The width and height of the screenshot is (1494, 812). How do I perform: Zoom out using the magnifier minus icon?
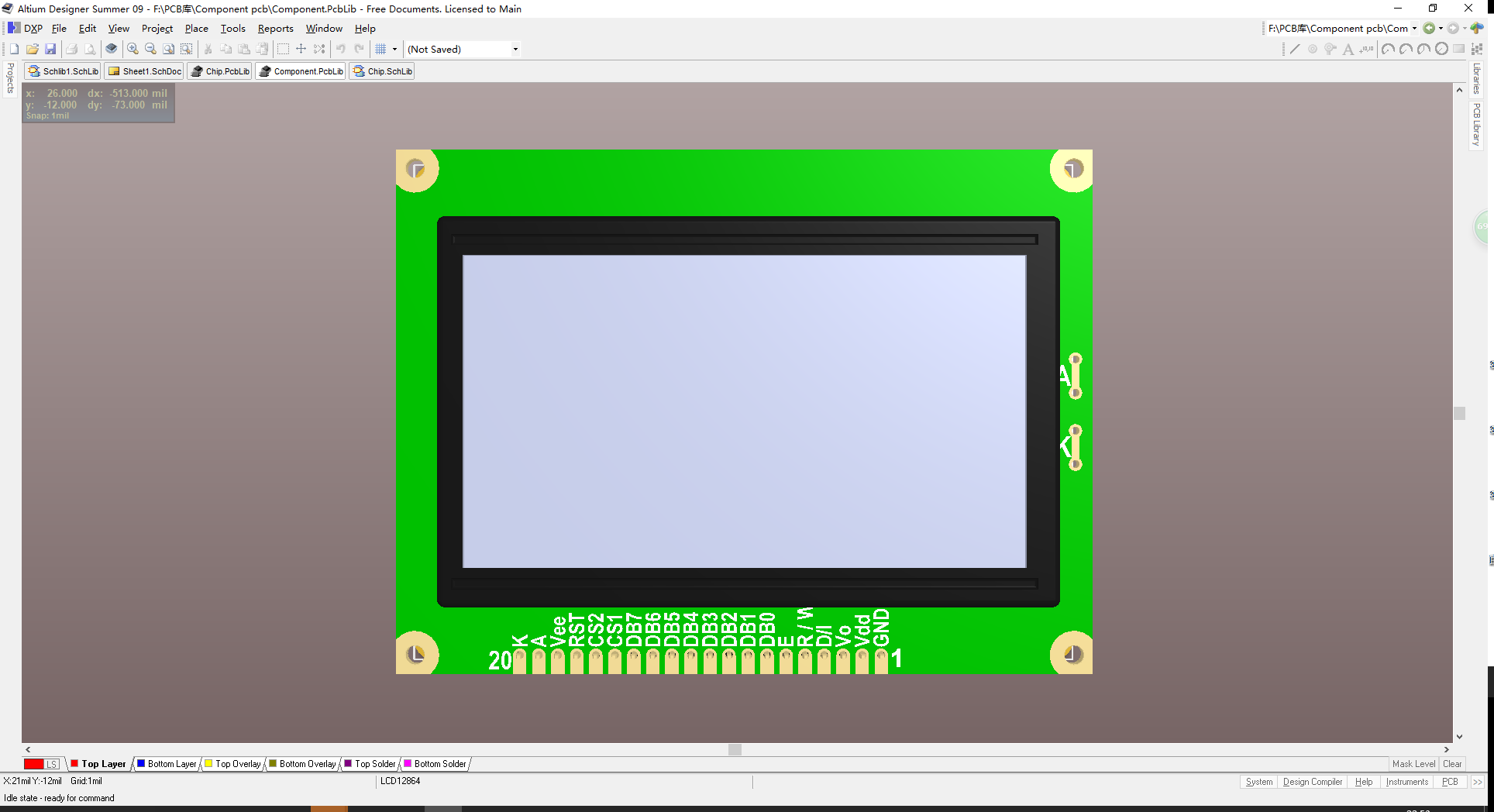[150, 49]
